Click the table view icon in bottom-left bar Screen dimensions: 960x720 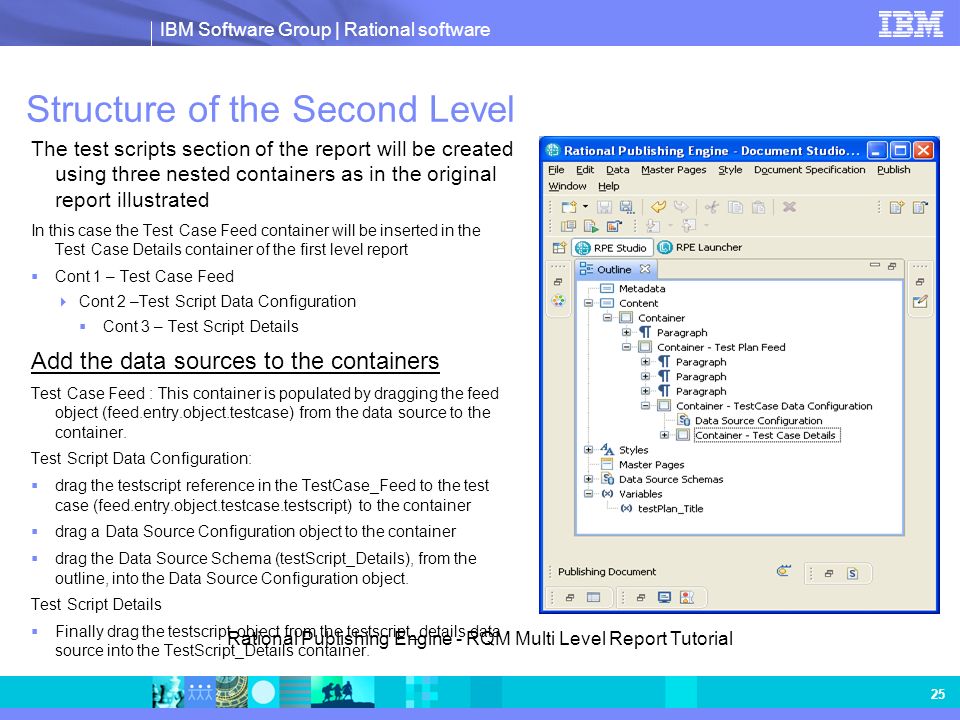pos(593,598)
